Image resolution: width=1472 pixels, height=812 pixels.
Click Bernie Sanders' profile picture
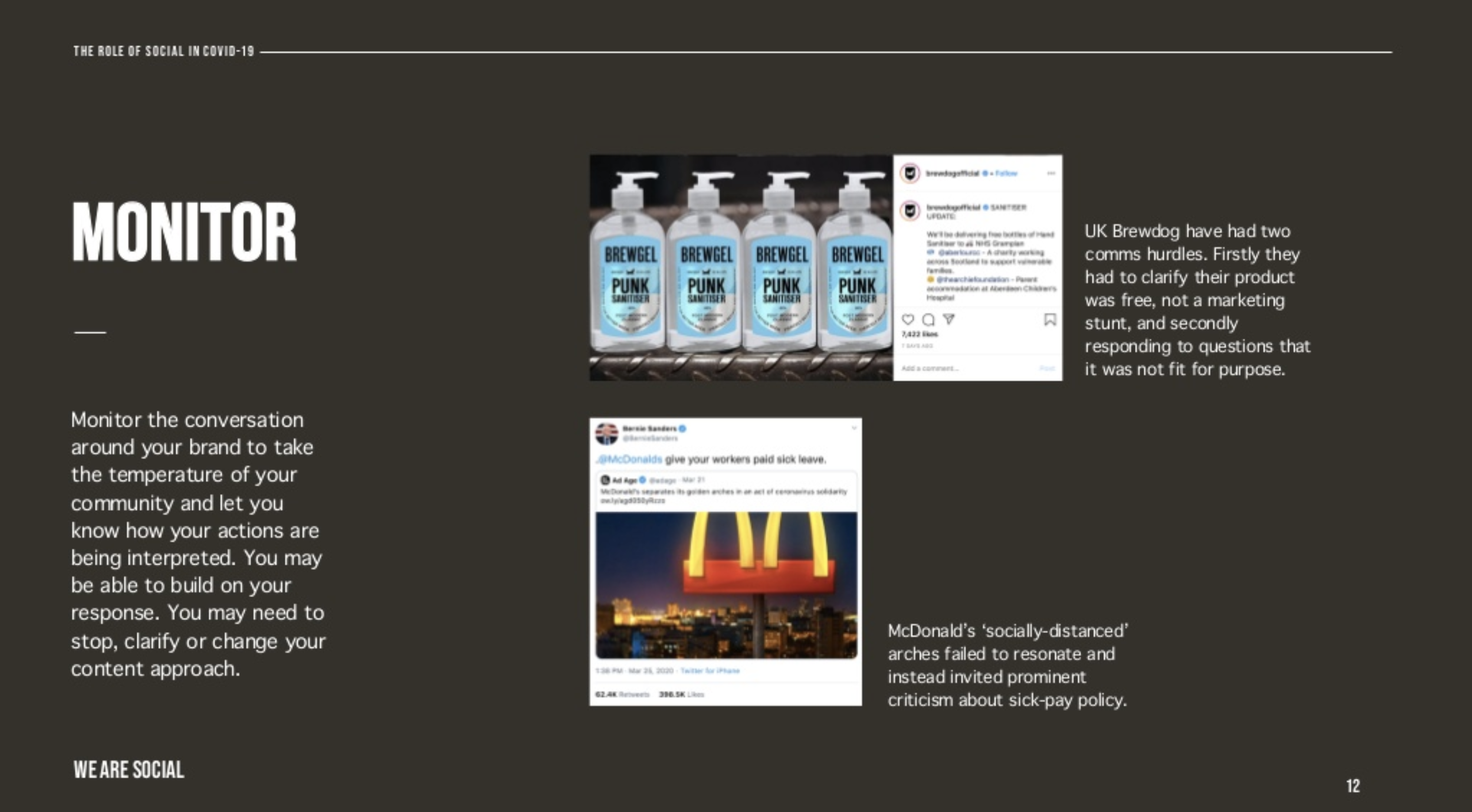tap(606, 433)
